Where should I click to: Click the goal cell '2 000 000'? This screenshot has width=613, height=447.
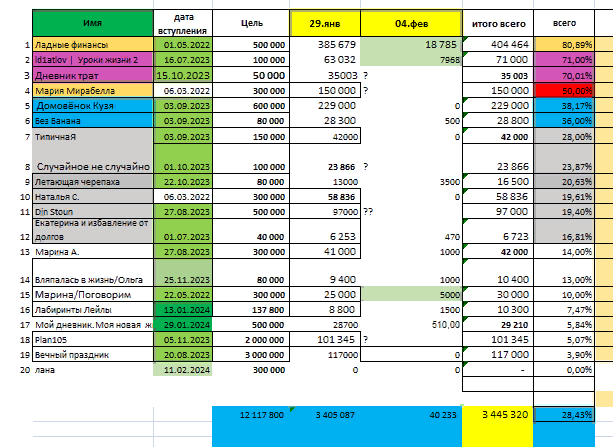pos(251,339)
